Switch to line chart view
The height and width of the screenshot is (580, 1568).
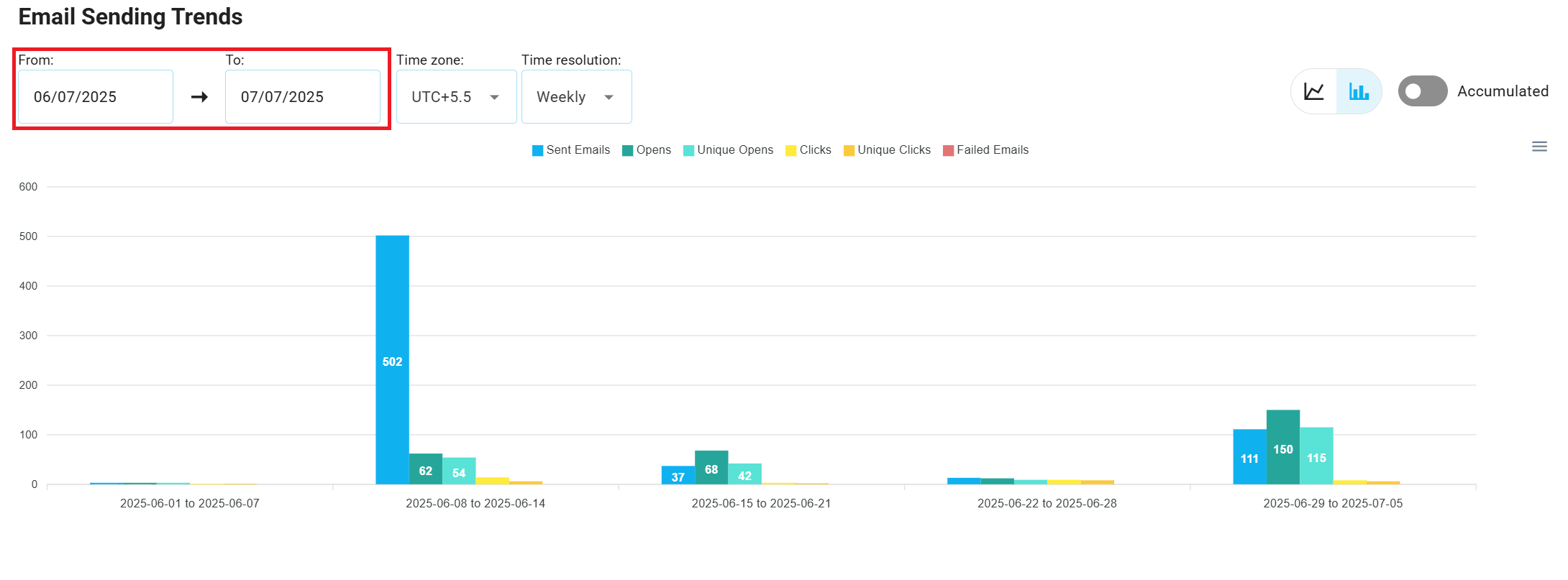coord(1314,91)
